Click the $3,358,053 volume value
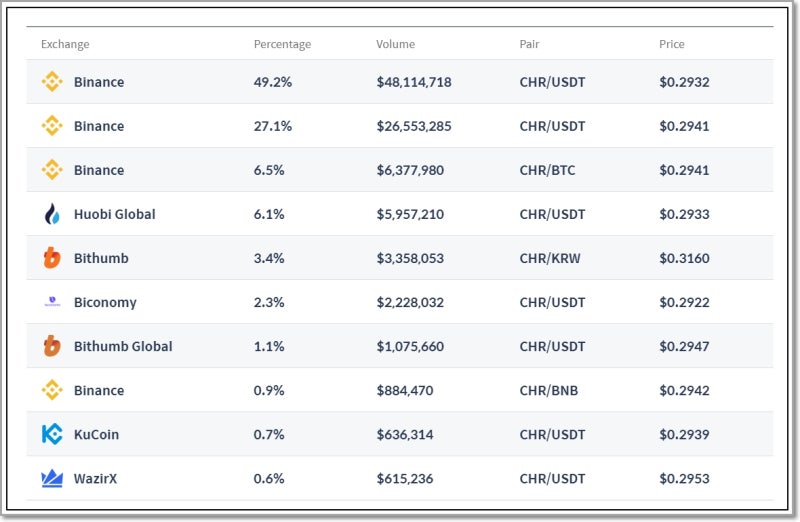 click(410, 258)
